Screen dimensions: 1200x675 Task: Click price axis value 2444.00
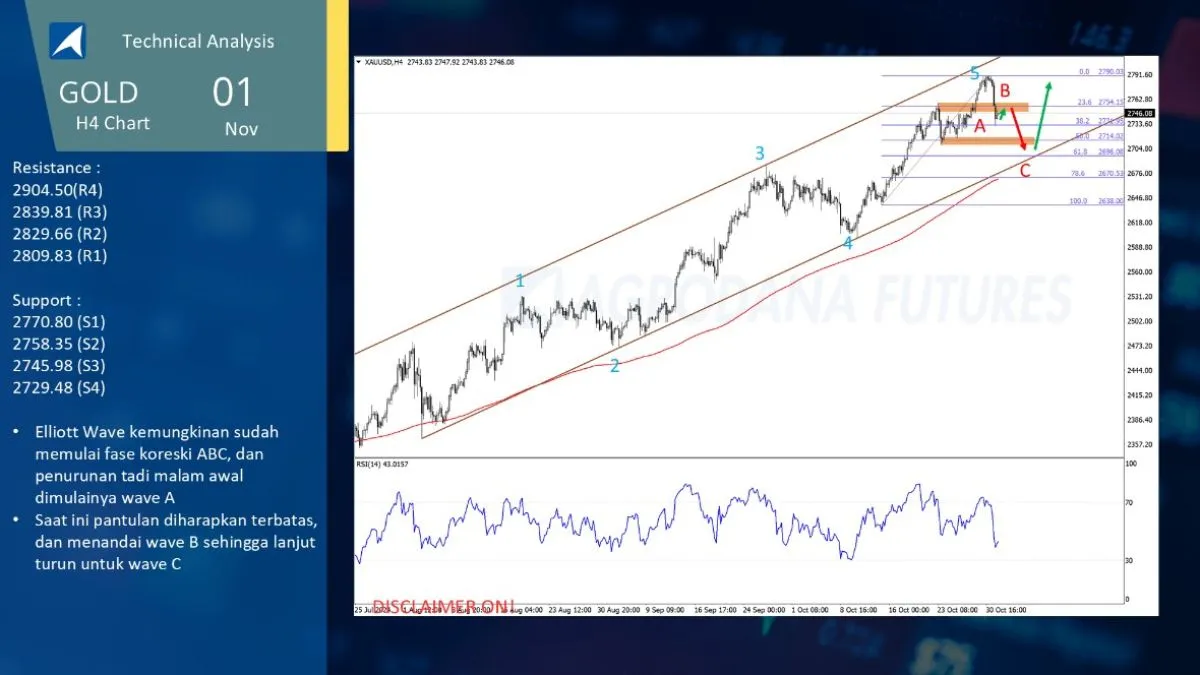coord(1139,371)
